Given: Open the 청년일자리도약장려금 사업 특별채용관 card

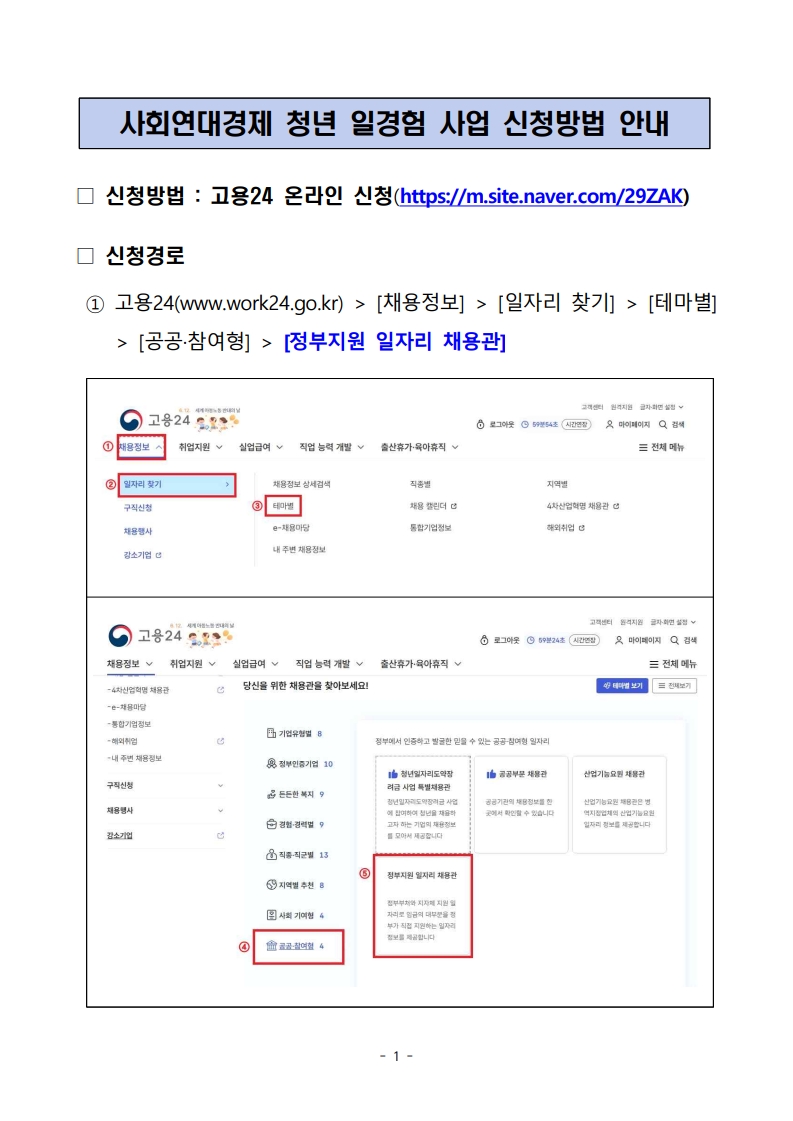Looking at the screenshot, I should (x=423, y=804).
